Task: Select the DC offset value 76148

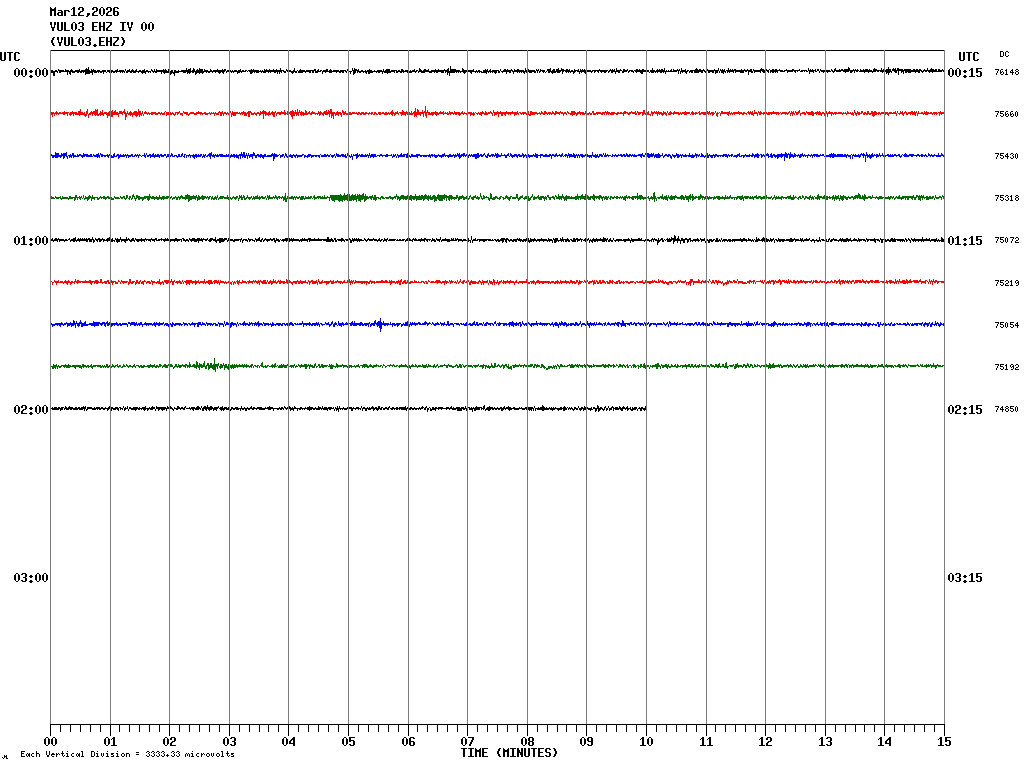Action: (1006, 73)
